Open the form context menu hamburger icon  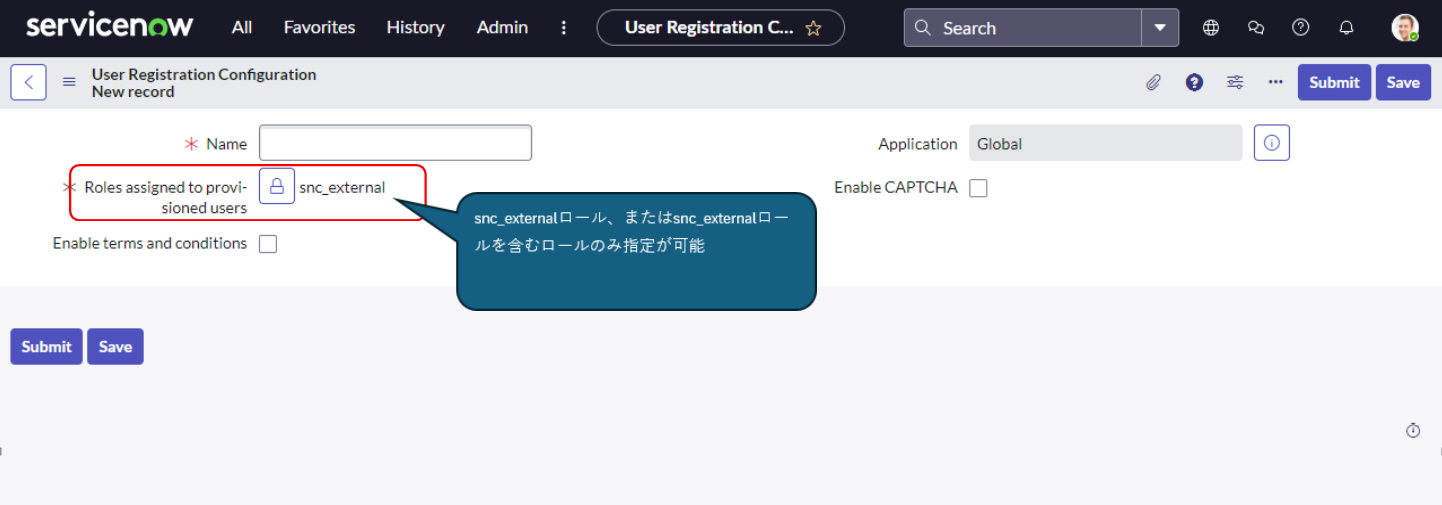(x=69, y=82)
